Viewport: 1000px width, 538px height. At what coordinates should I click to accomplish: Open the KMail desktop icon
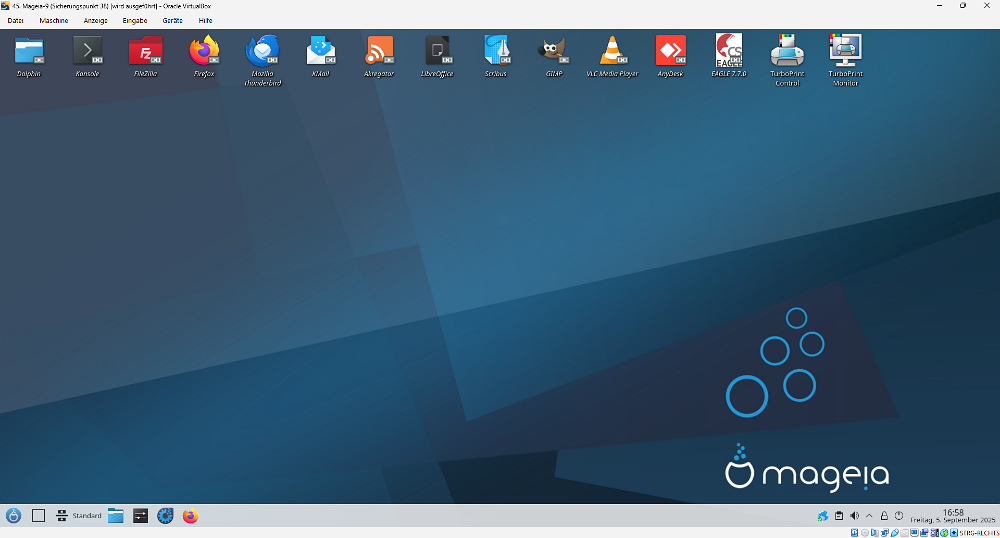coord(320,51)
